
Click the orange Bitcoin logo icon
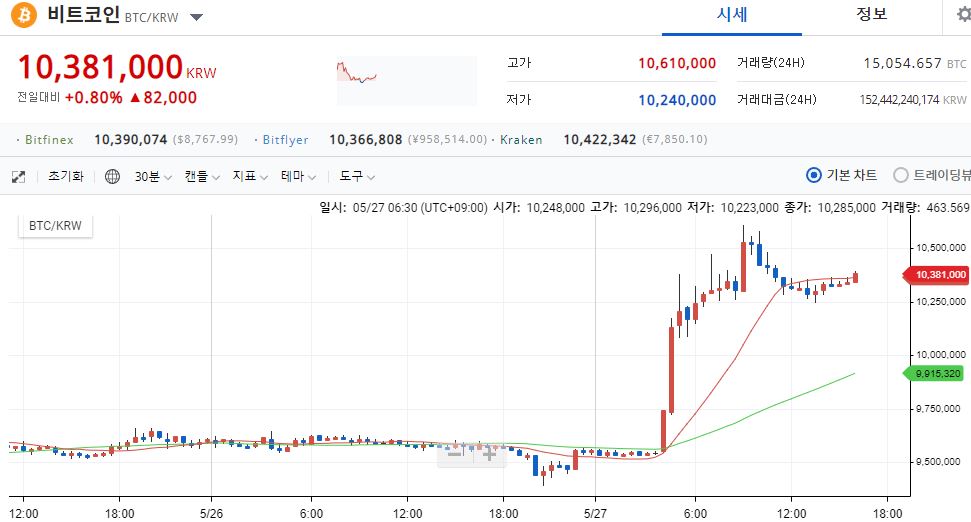coord(24,15)
